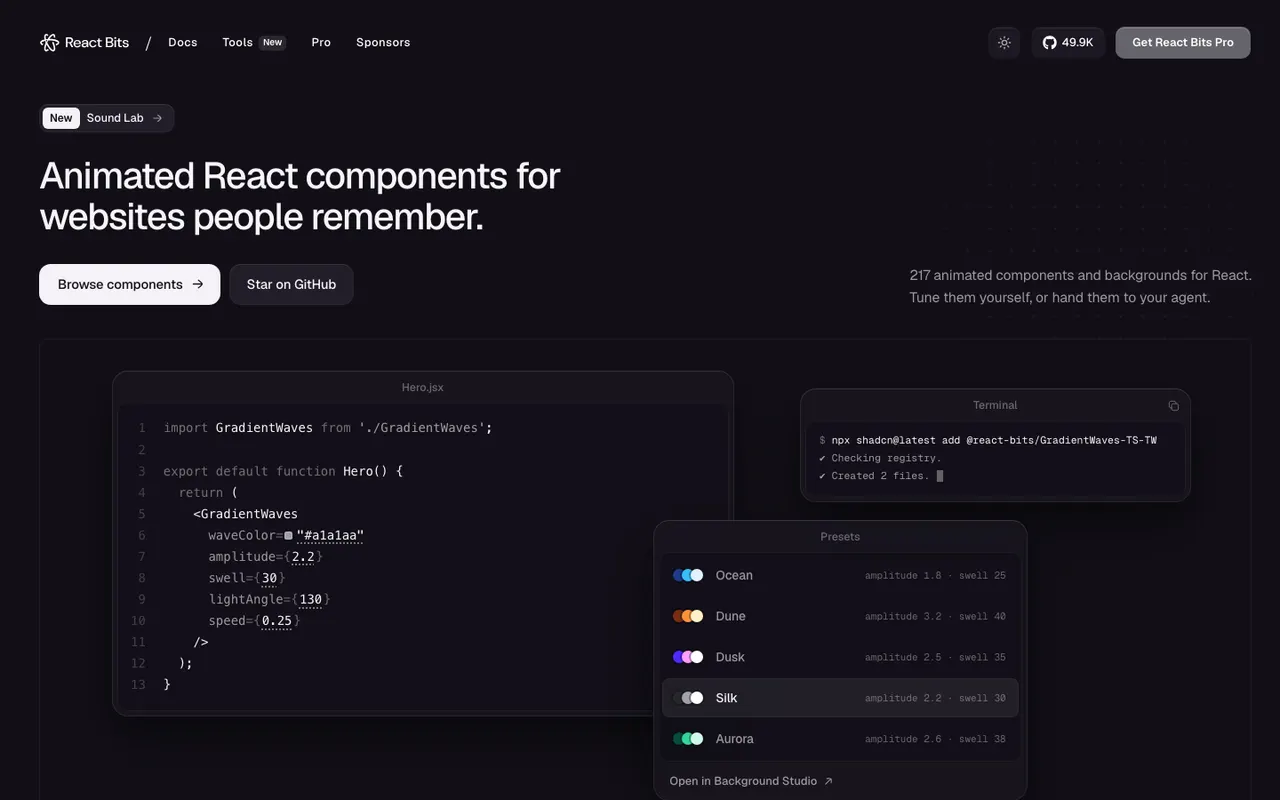Open the Pro nav item
Image resolution: width=1280 pixels, height=800 pixels.
click(321, 43)
